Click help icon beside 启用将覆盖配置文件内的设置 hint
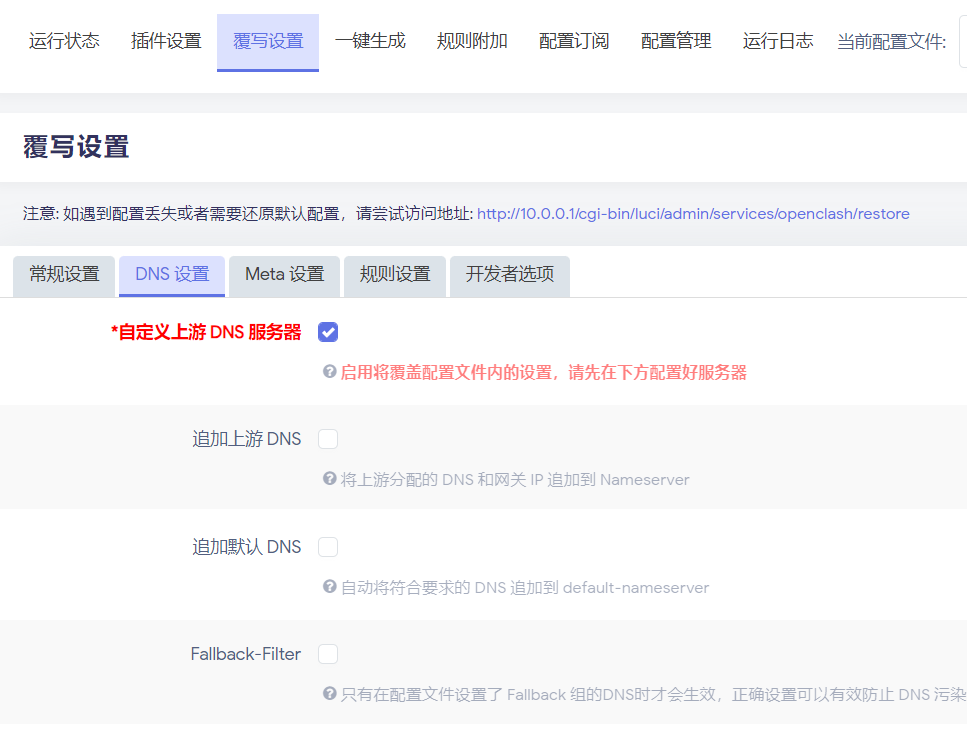The image size is (967, 732). (x=329, y=372)
